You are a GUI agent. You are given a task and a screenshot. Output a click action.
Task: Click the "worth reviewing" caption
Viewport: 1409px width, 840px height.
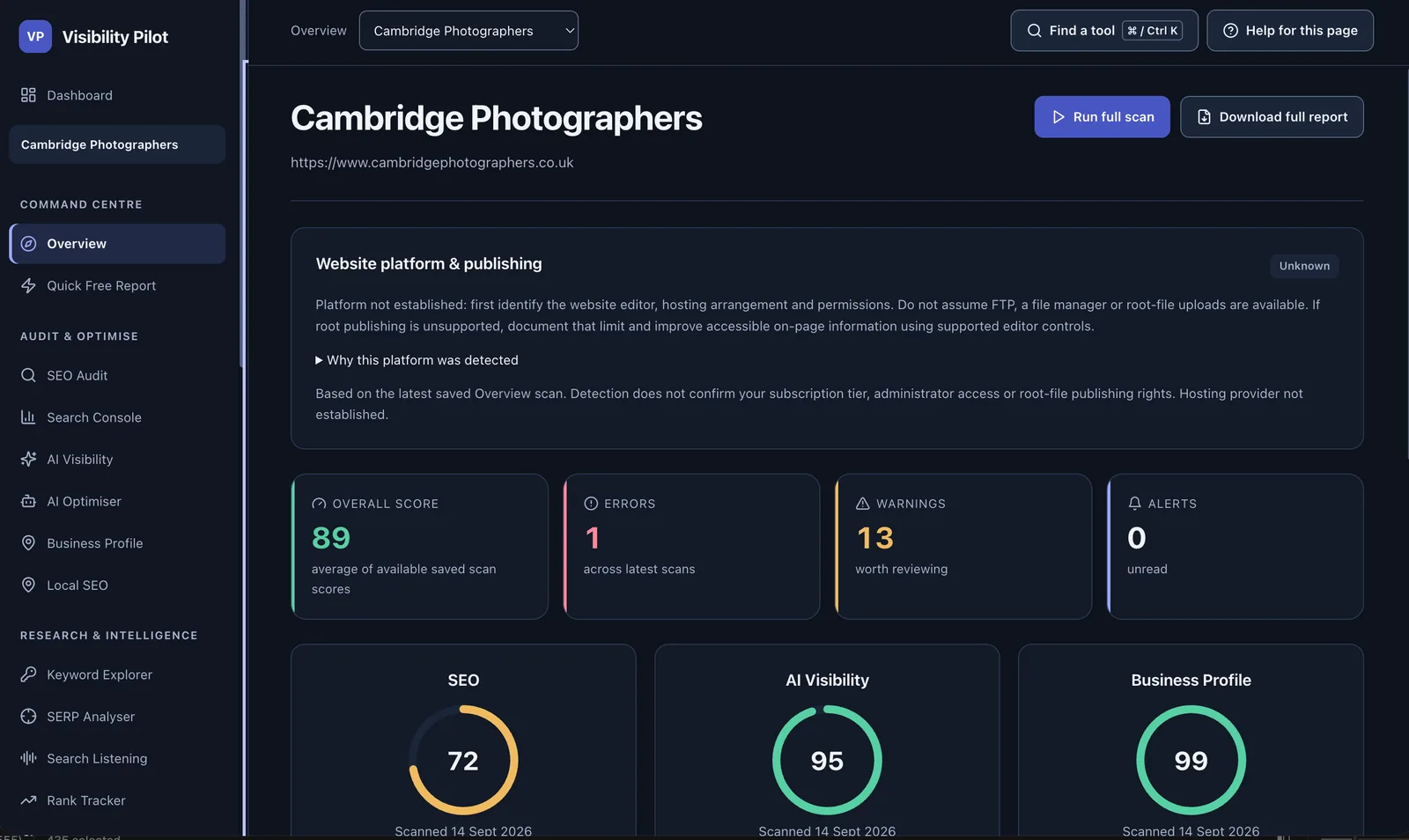902,569
